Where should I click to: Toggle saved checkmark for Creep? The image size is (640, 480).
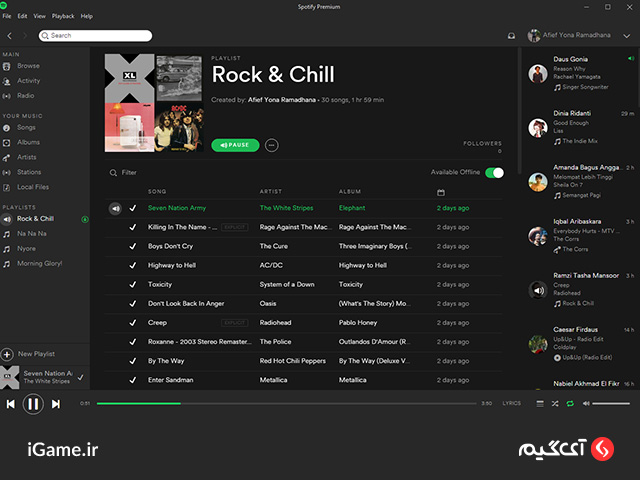133,323
